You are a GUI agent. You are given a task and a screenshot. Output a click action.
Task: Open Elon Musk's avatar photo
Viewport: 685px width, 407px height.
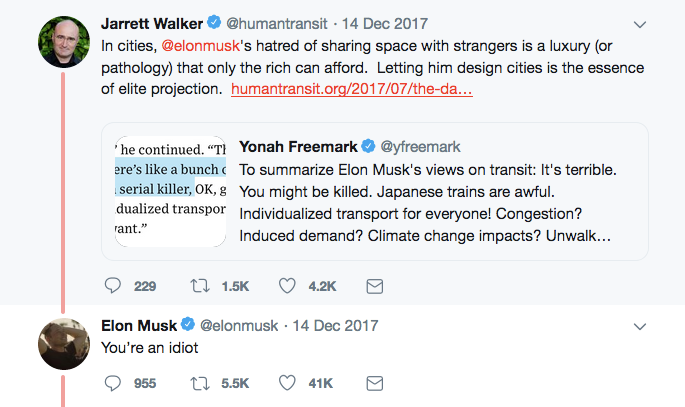tap(64, 344)
